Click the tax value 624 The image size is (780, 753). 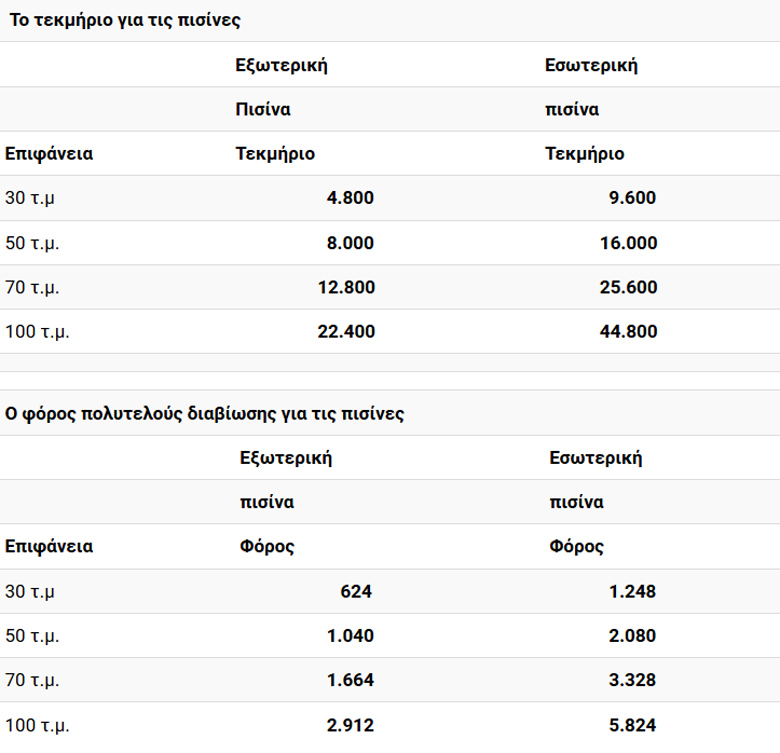coord(356,592)
